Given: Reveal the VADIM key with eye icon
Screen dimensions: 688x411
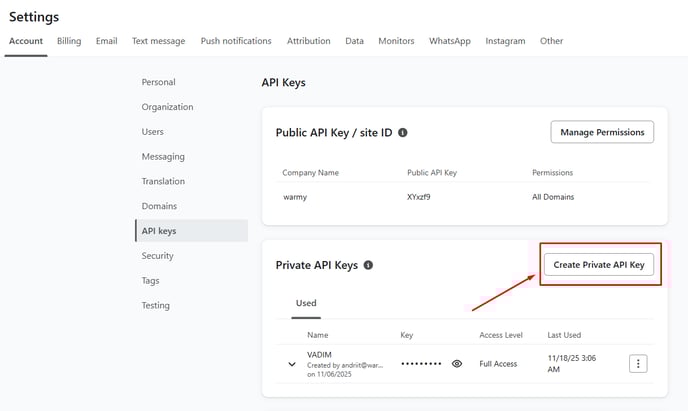Looking at the screenshot, I should (457, 364).
